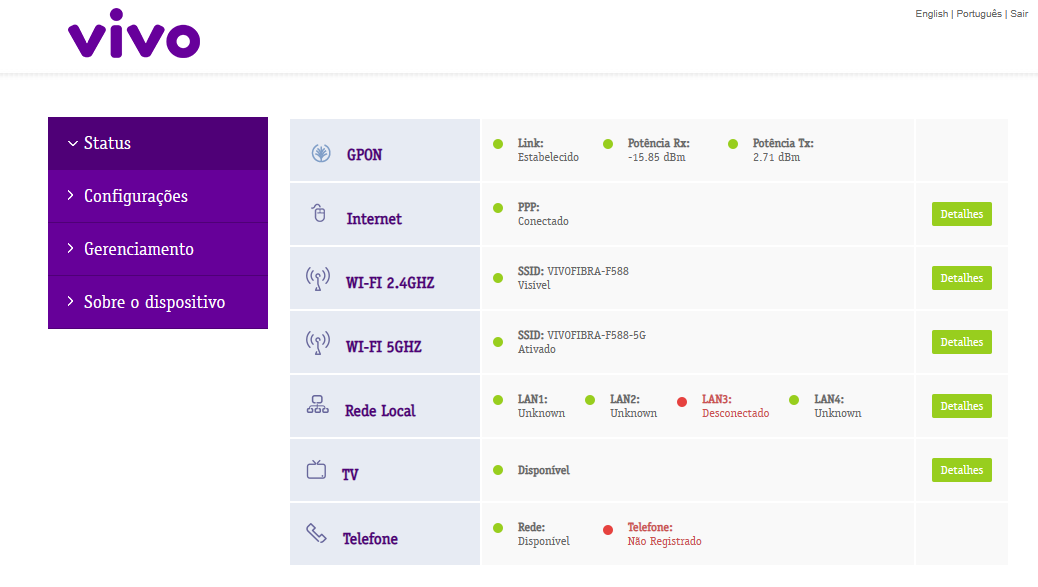Switch language to English

coord(931,14)
